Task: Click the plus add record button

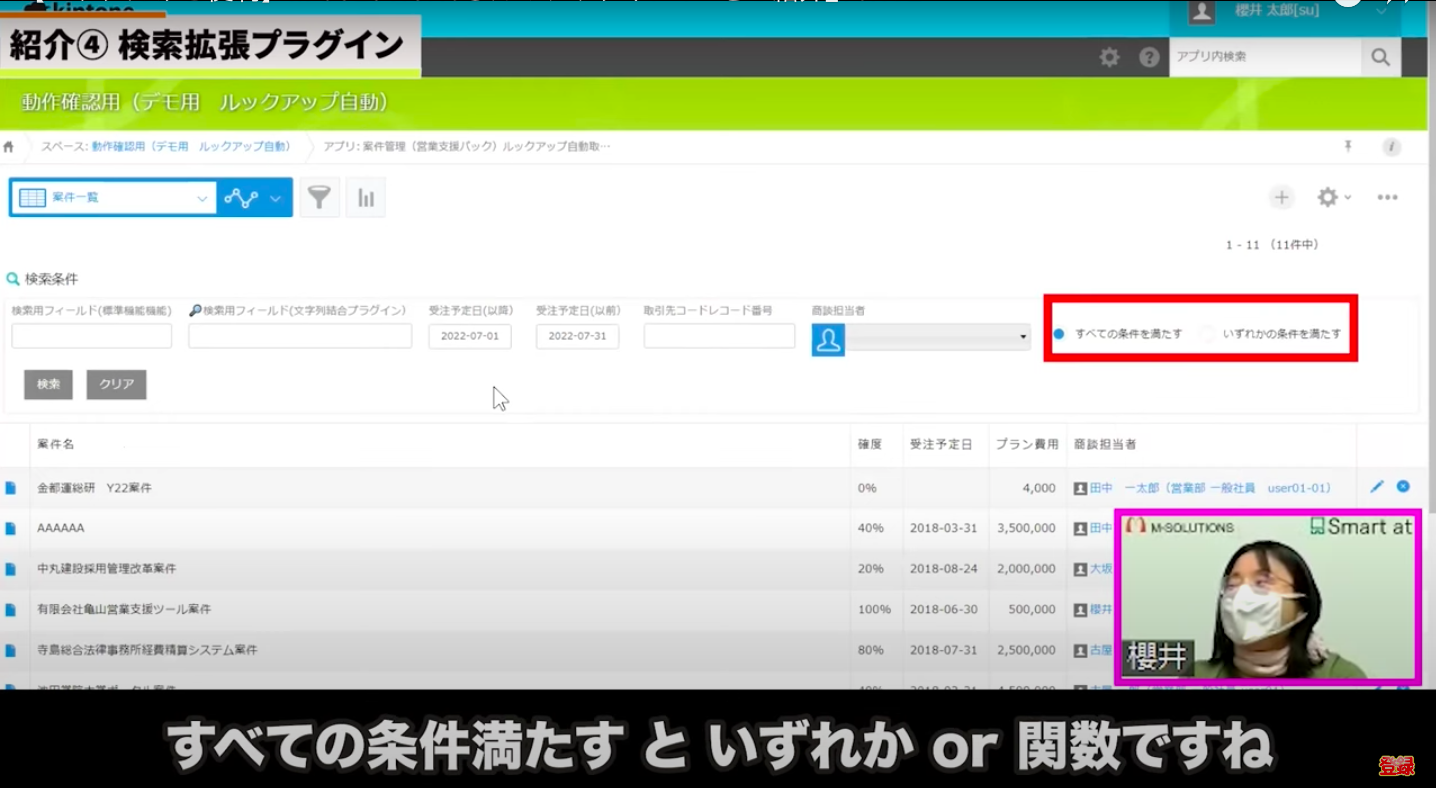Action: (1281, 198)
